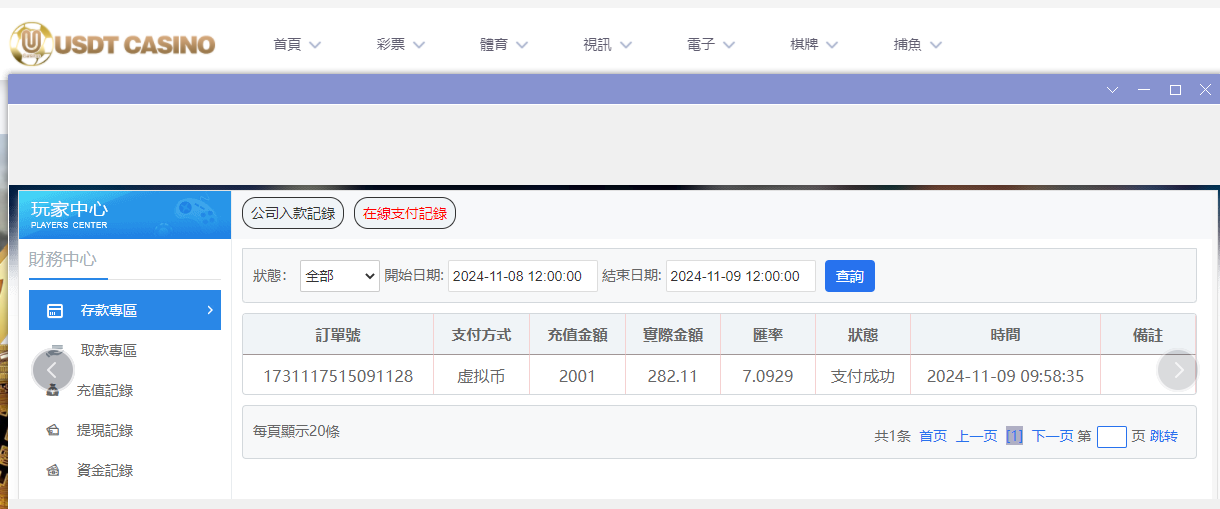Click the USDT Casino logo

point(113,44)
